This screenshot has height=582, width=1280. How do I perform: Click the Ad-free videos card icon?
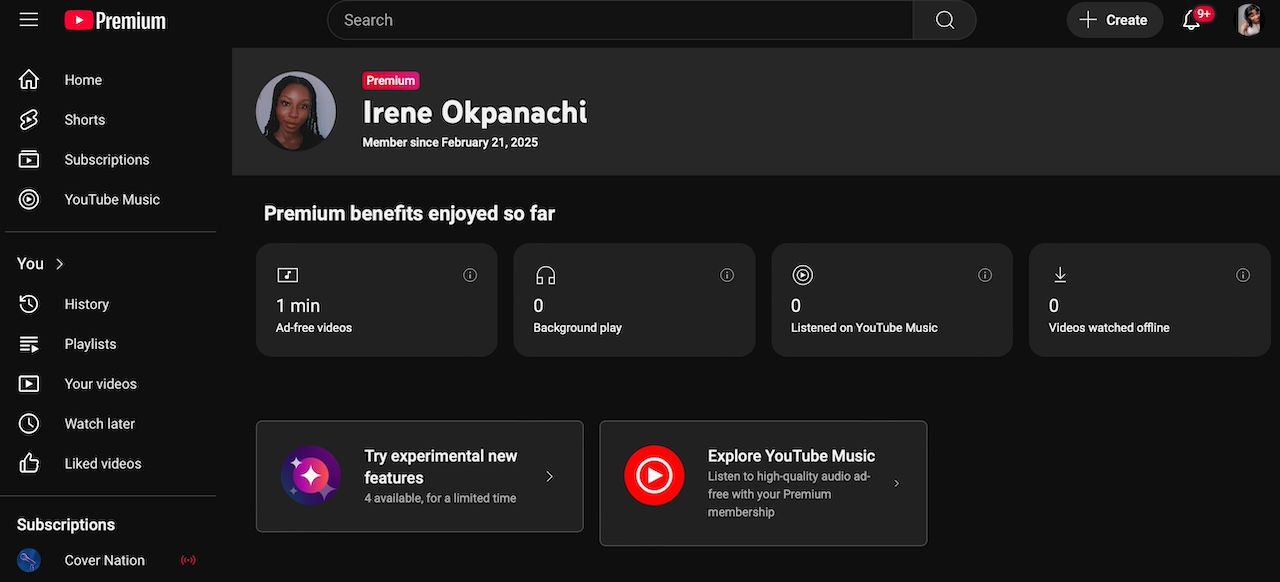[x=287, y=275]
